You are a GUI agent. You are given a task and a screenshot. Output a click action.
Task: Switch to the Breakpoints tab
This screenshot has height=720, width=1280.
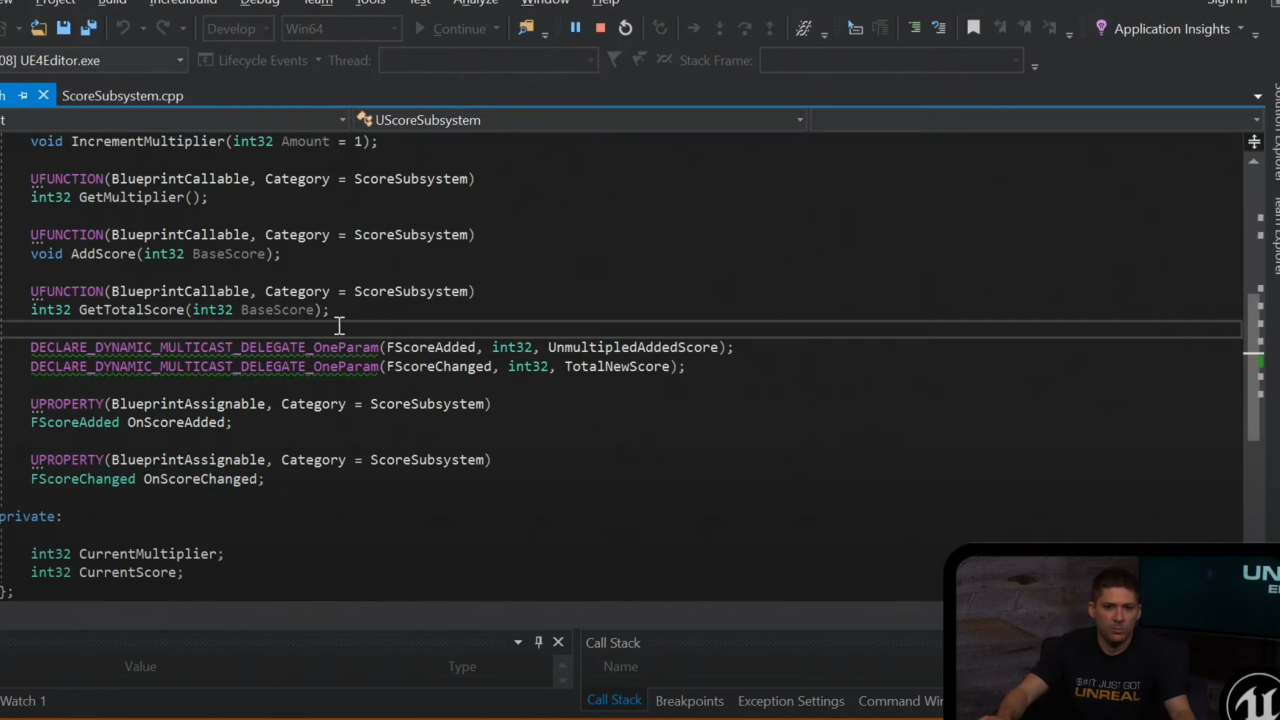tap(690, 701)
